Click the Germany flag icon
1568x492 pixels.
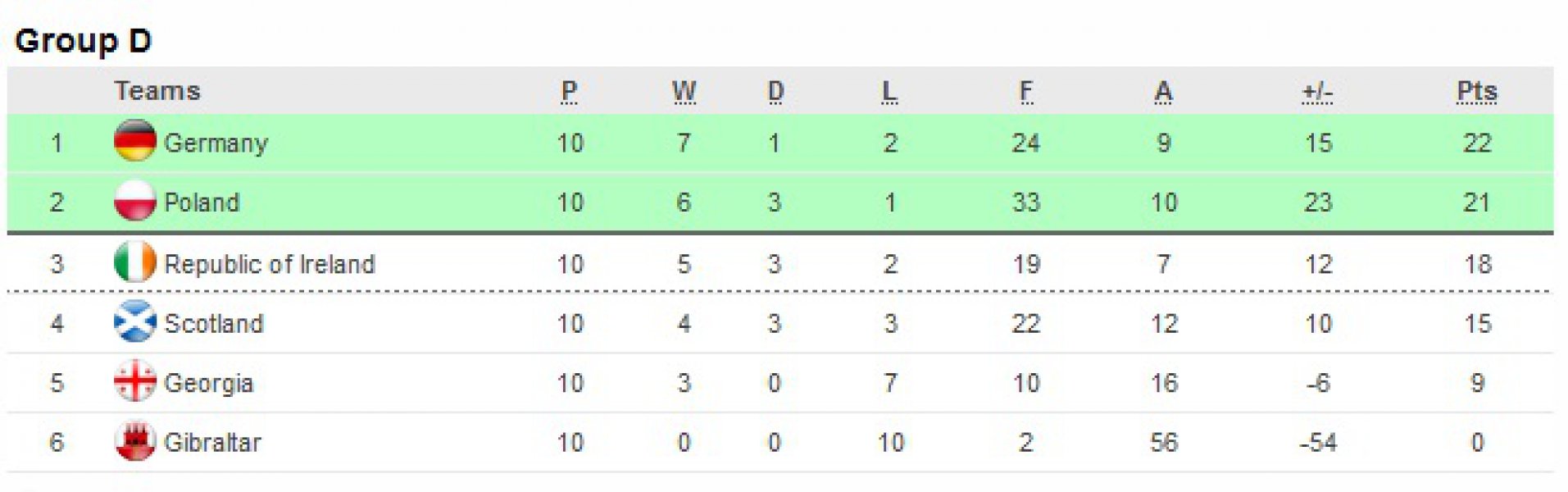tap(135, 141)
